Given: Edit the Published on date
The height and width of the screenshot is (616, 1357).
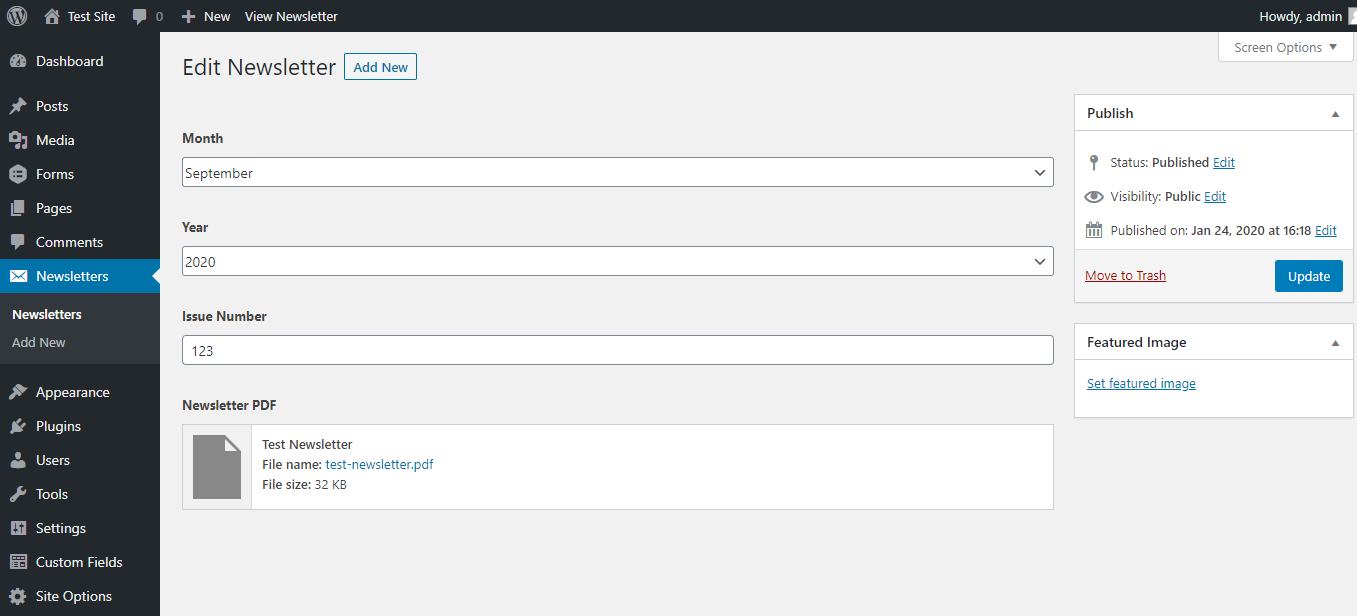Looking at the screenshot, I should point(1326,230).
